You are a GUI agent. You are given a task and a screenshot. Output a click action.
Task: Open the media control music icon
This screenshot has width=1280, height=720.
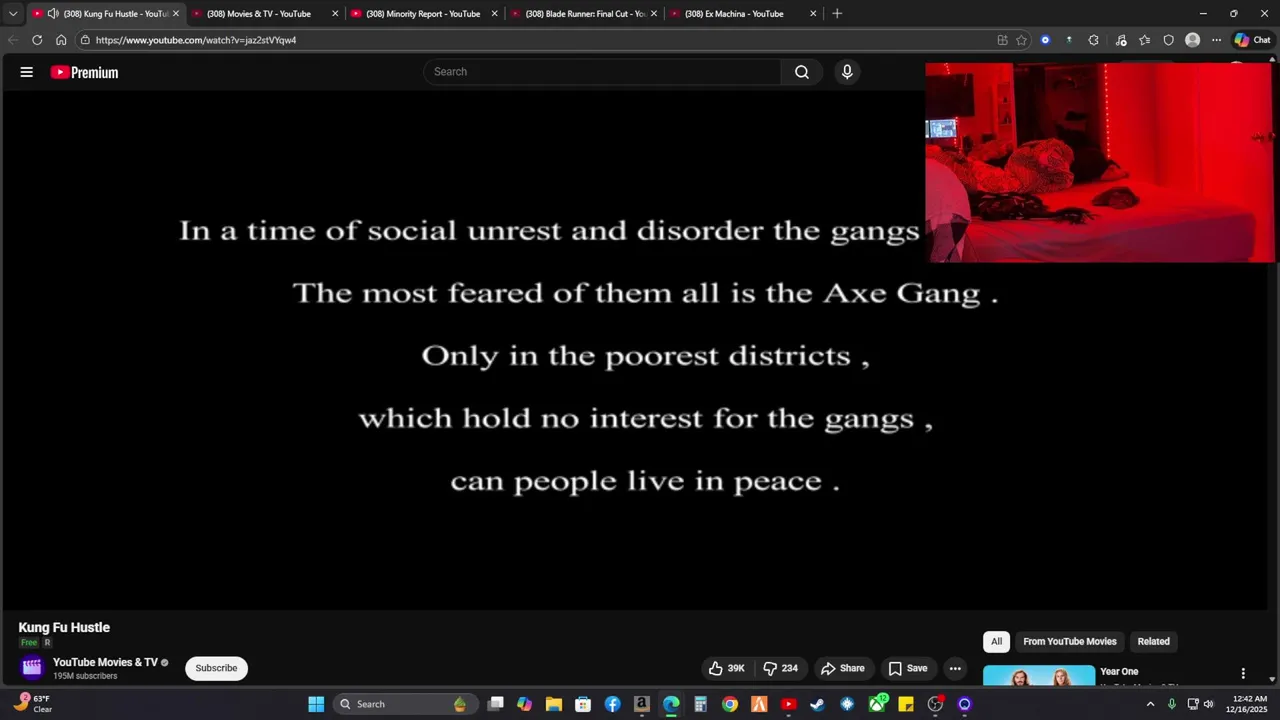coord(1120,40)
